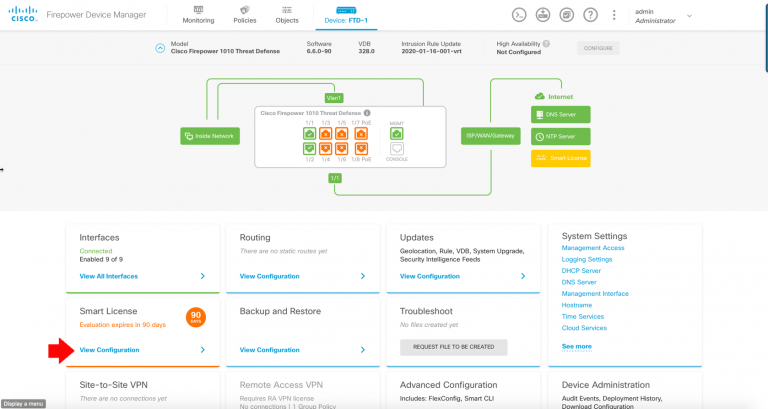
Task: Click the Advanced Configuration card title
Action: click(x=448, y=385)
